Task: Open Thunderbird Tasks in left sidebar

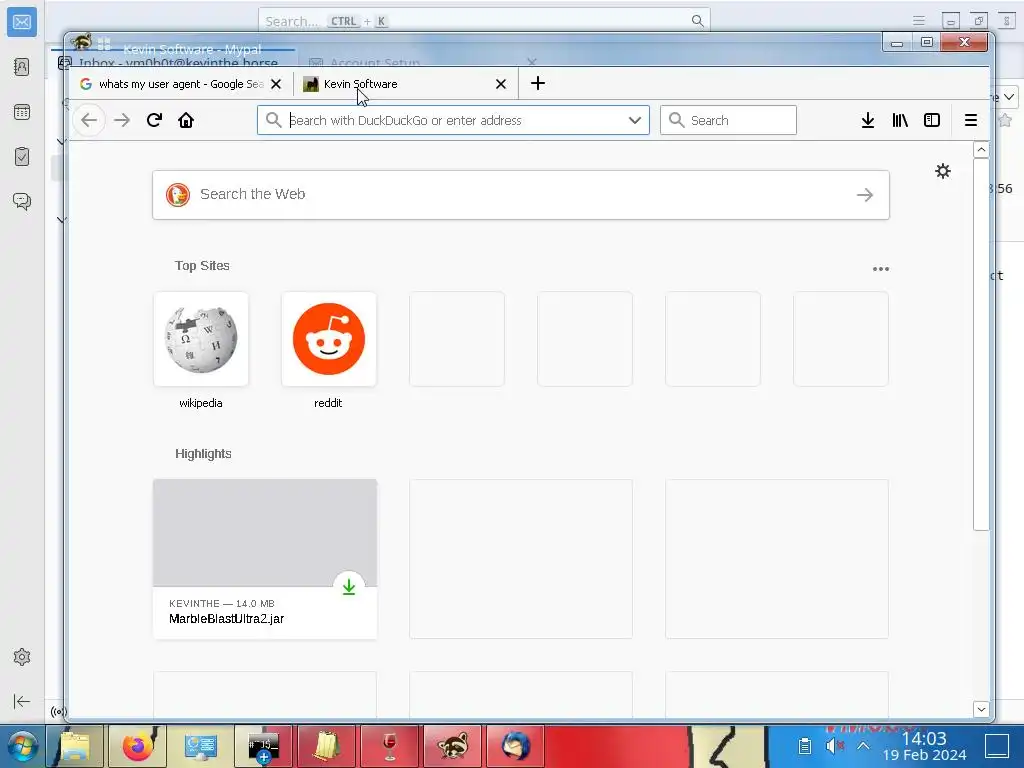Action: click(x=22, y=157)
